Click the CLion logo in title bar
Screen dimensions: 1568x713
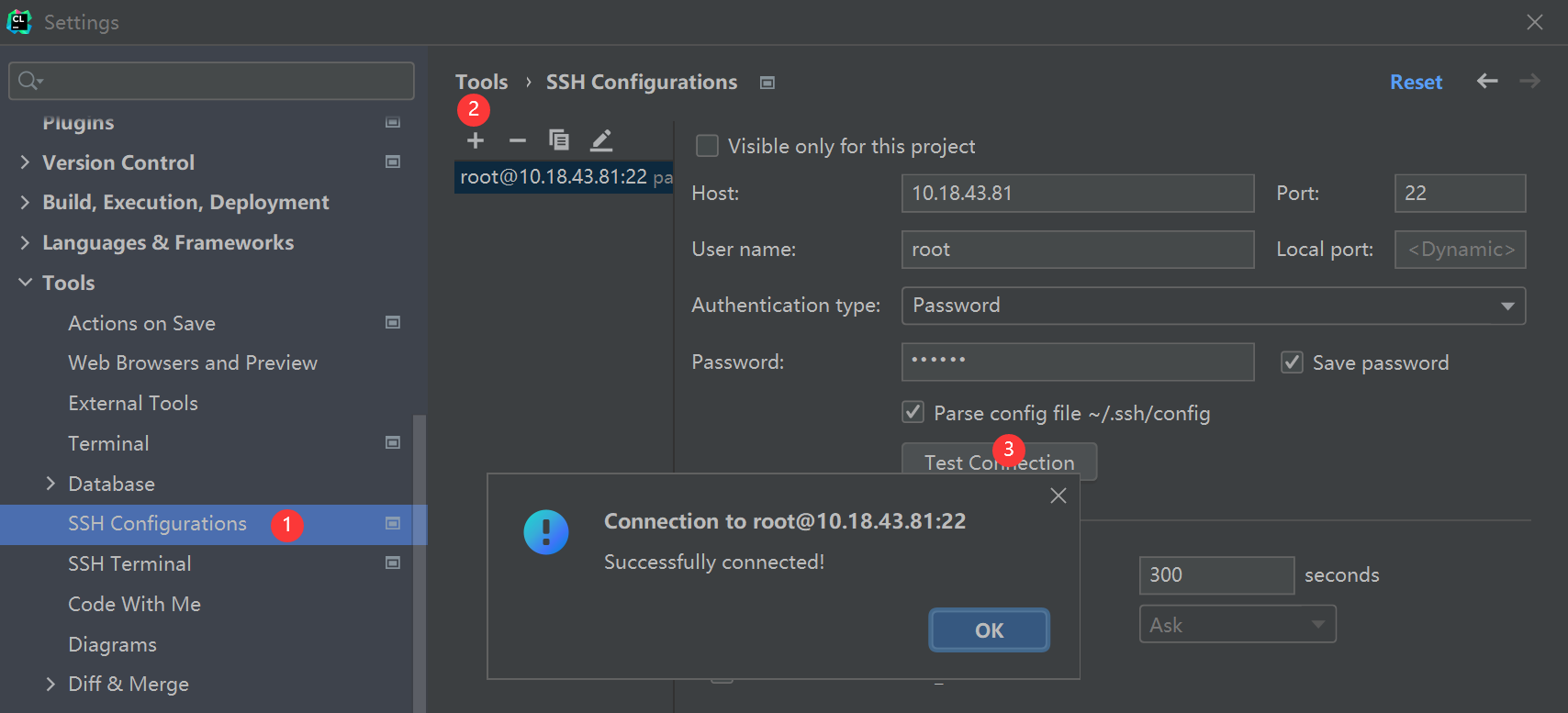pyautogui.click(x=19, y=22)
